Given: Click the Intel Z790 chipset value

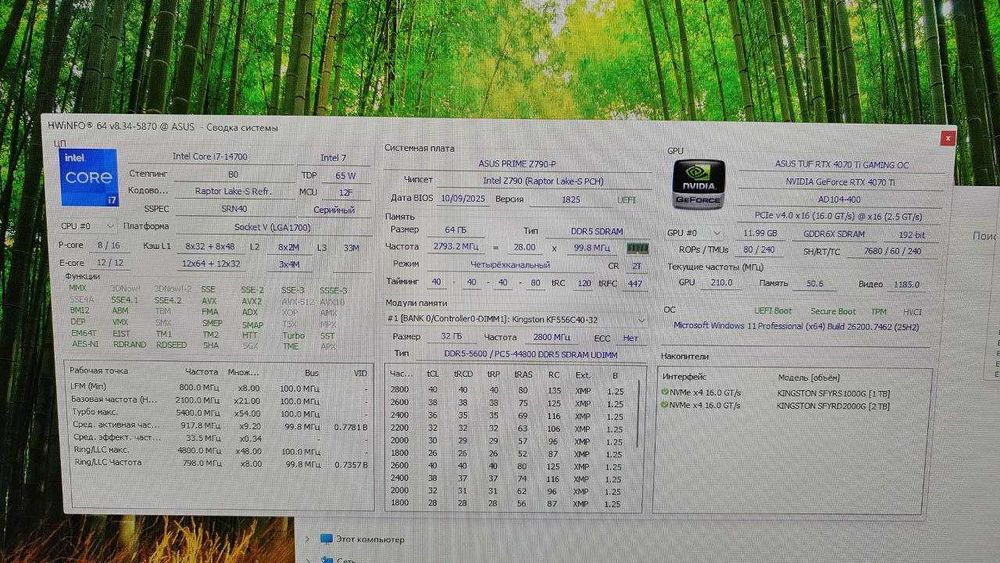Looking at the screenshot, I should 542,181.
